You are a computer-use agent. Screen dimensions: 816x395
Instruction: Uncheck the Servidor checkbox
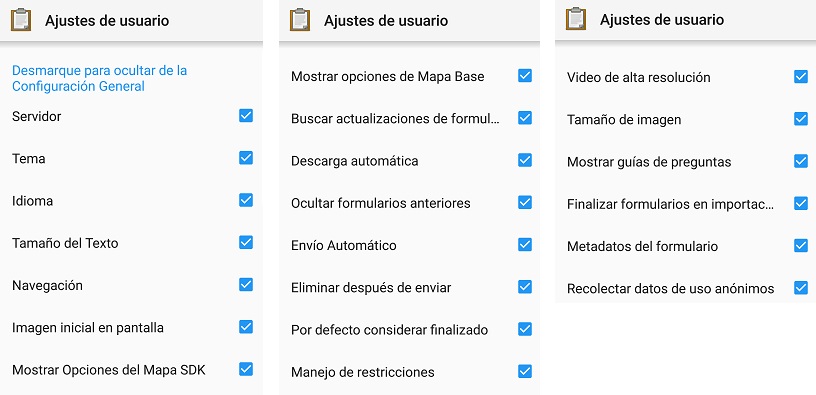coord(246,116)
